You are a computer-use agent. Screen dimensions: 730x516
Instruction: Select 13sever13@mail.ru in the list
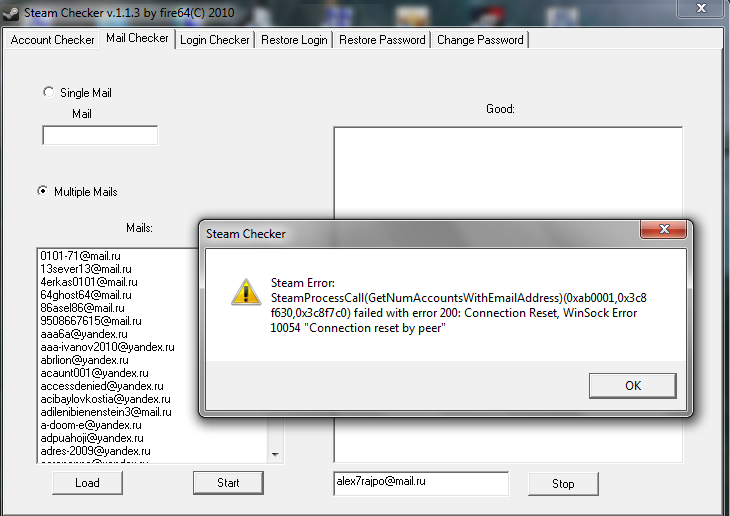click(86, 269)
